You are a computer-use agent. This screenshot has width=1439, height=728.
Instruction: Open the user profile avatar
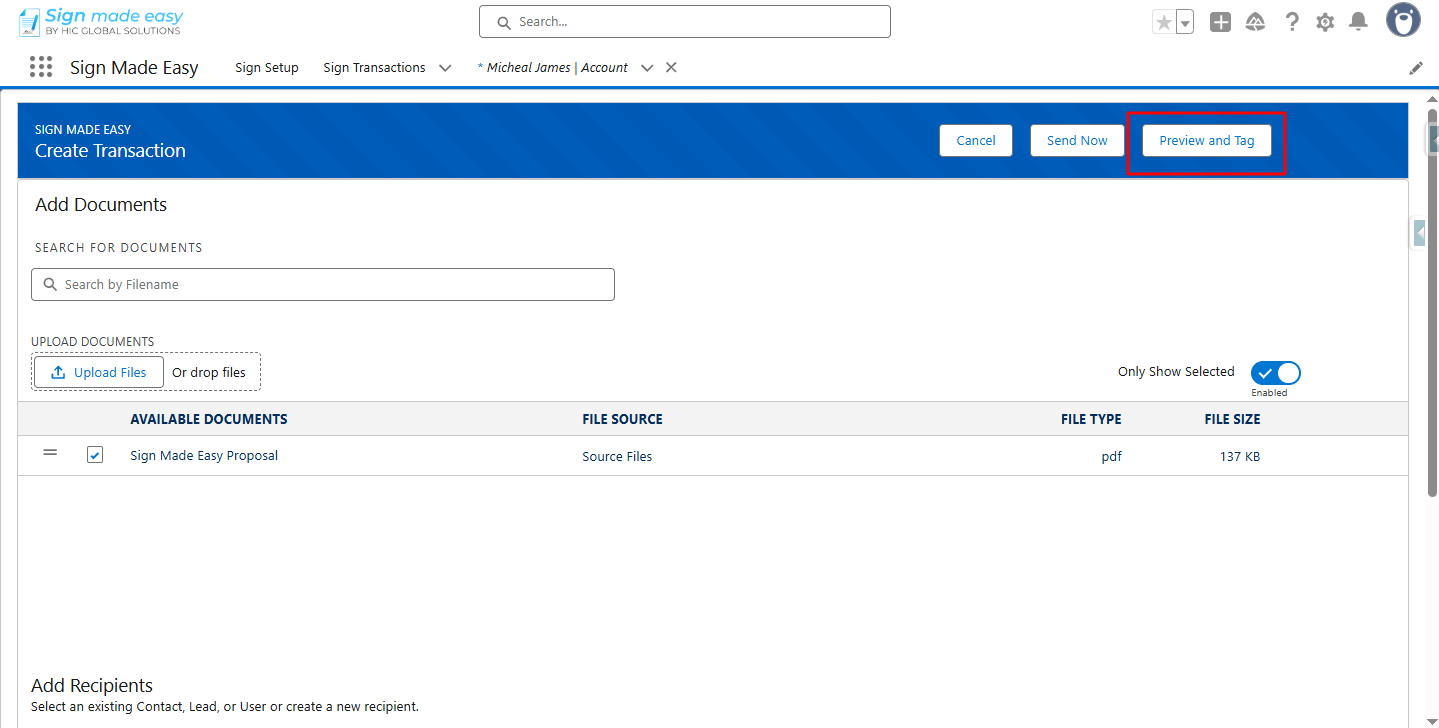(x=1403, y=20)
